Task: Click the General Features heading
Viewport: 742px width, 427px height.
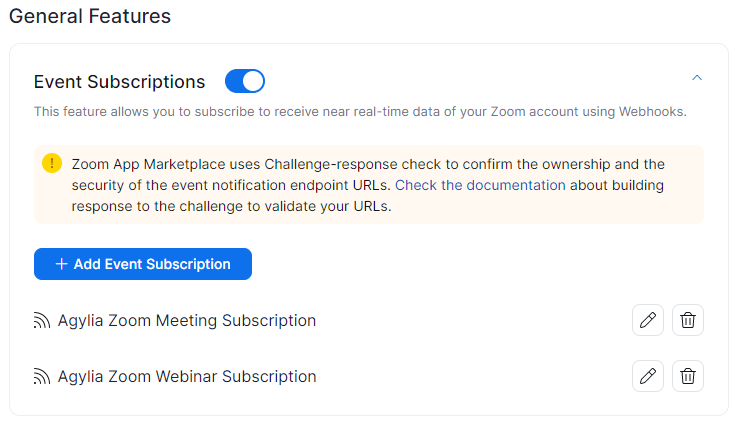Action: tap(90, 16)
